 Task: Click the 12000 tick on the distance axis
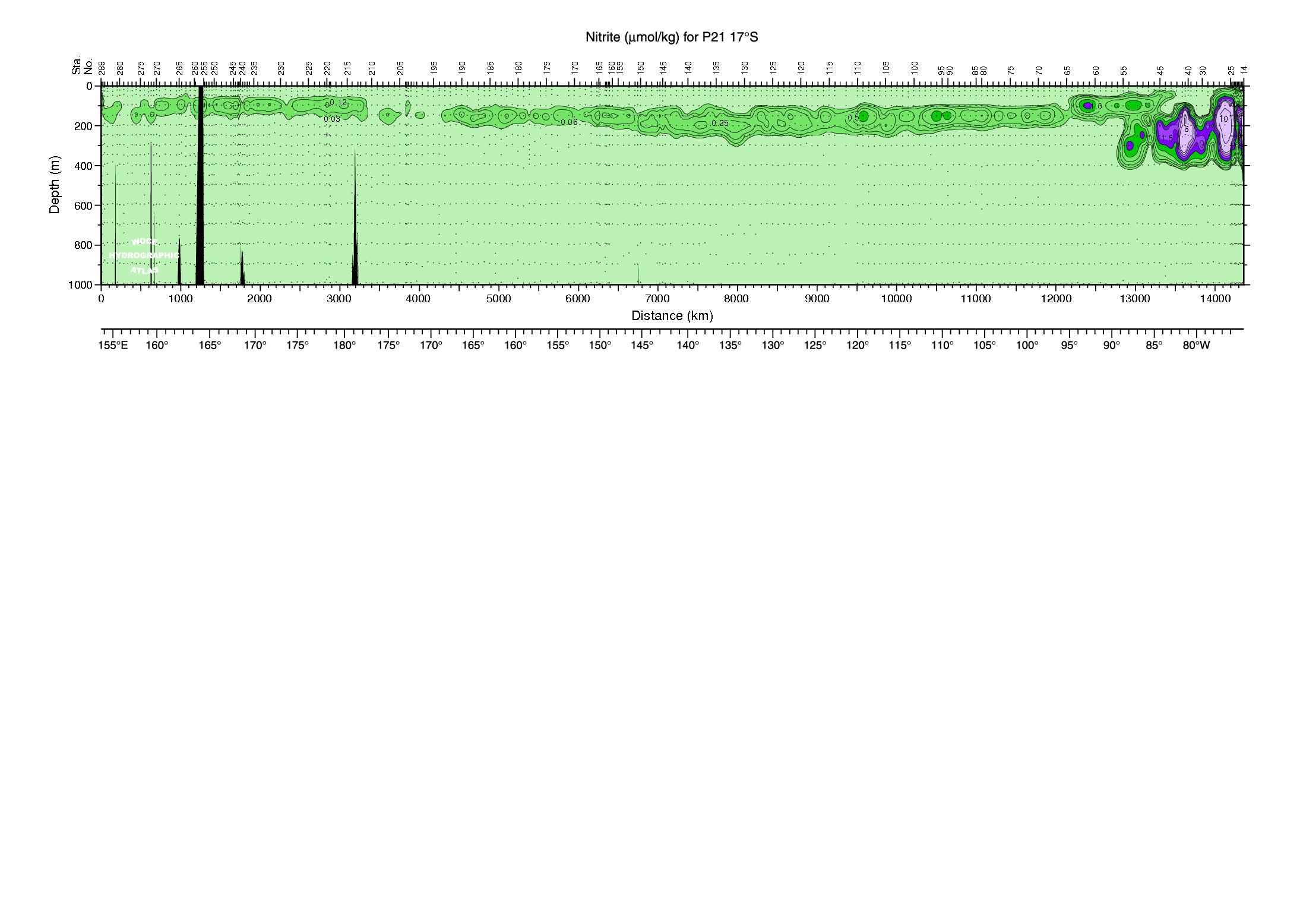pos(1055,299)
